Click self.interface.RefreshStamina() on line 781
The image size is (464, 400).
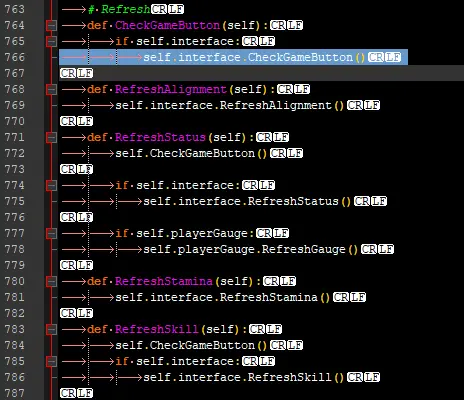(x=223, y=297)
